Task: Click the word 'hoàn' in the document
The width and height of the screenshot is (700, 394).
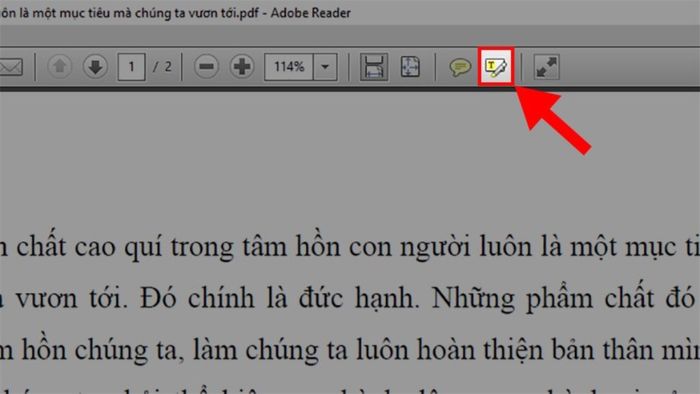Action: coord(445,350)
